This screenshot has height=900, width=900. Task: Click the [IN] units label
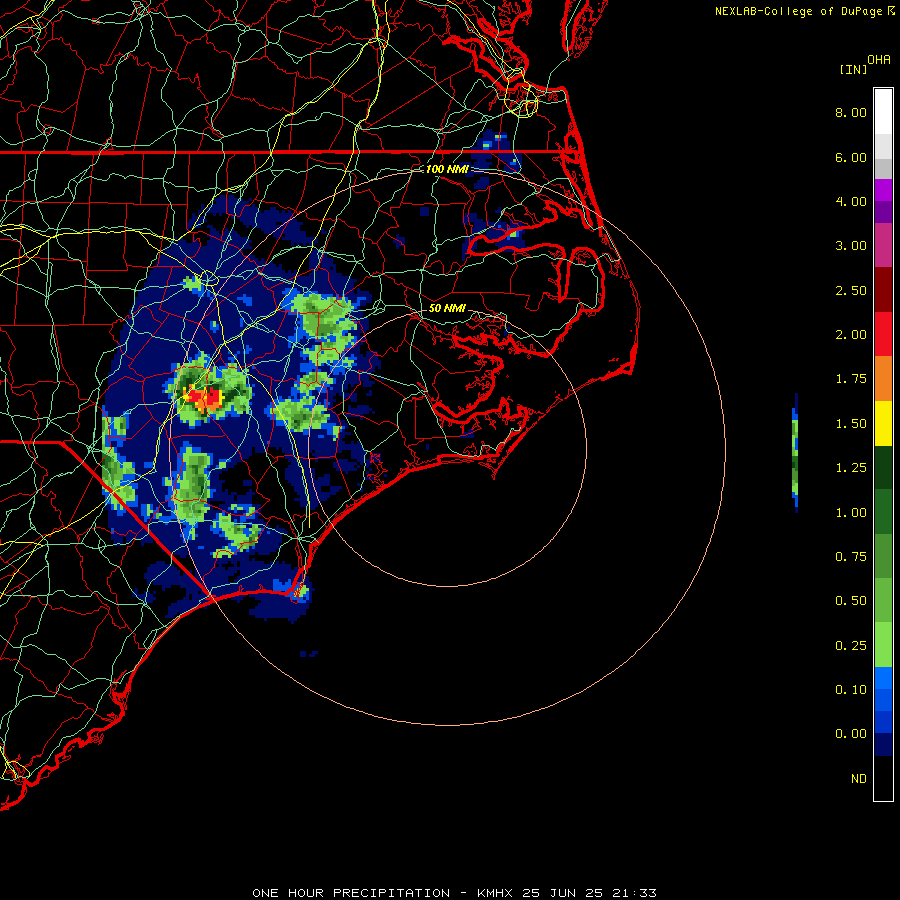[853, 69]
